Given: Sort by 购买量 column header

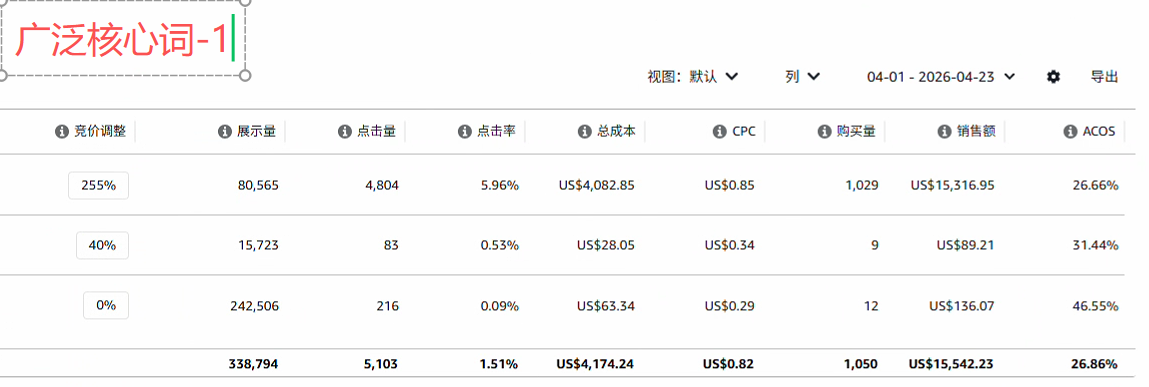Looking at the screenshot, I should point(856,131).
